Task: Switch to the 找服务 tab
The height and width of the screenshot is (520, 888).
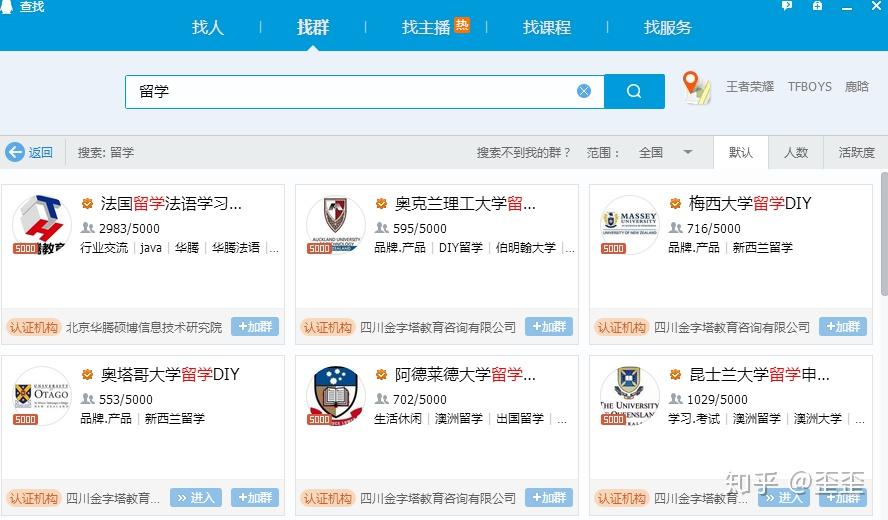Action: point(668,27)
